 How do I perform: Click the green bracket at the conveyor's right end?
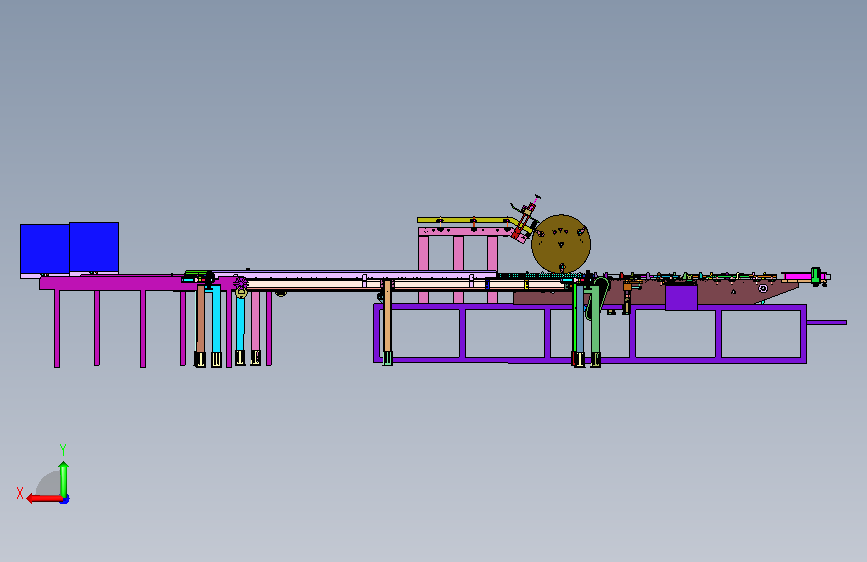[816, 275]
